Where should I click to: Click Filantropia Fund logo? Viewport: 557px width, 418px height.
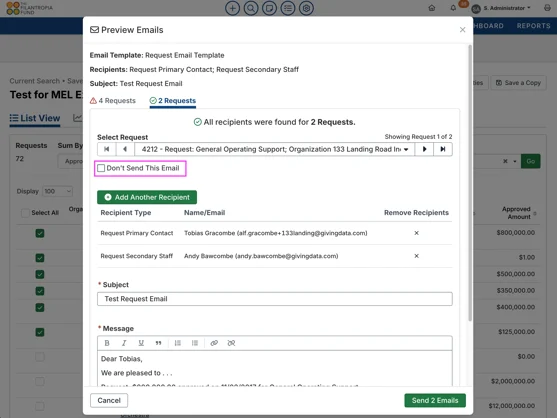pos(29,8)
